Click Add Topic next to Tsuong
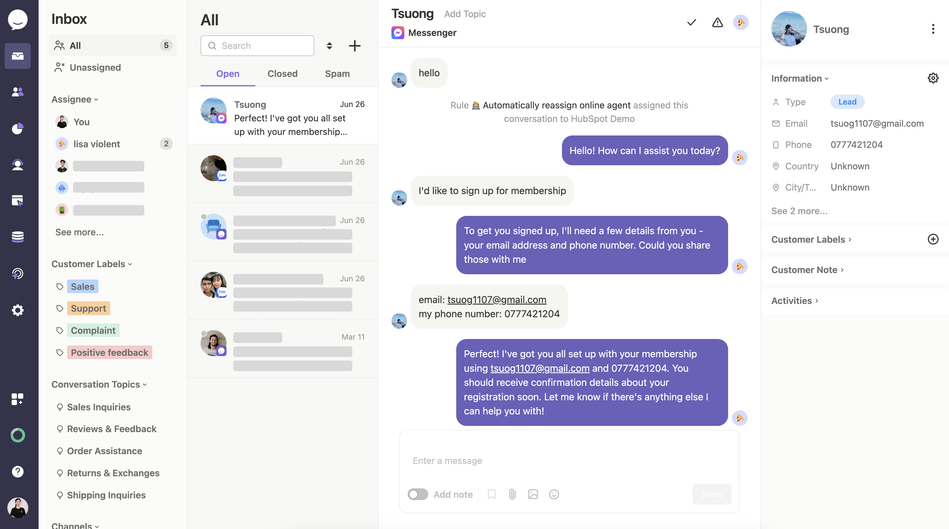Image resolution: width=949 pixels, height=529 pixels. click(465, 14)
